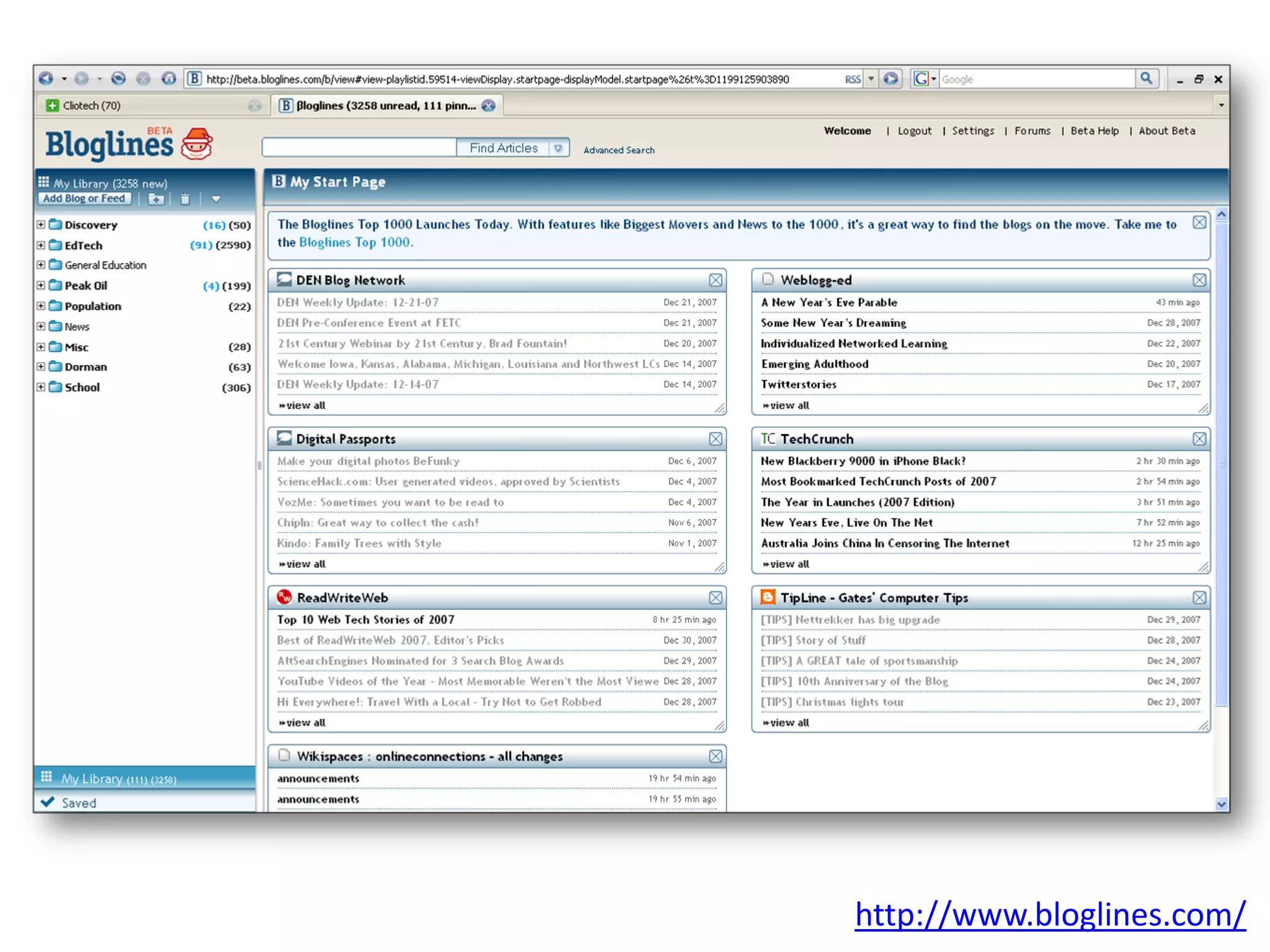The image size is (1270, 952).
Task: Click the DEN Blog Network feed icon
Action: tap(284, 280)
